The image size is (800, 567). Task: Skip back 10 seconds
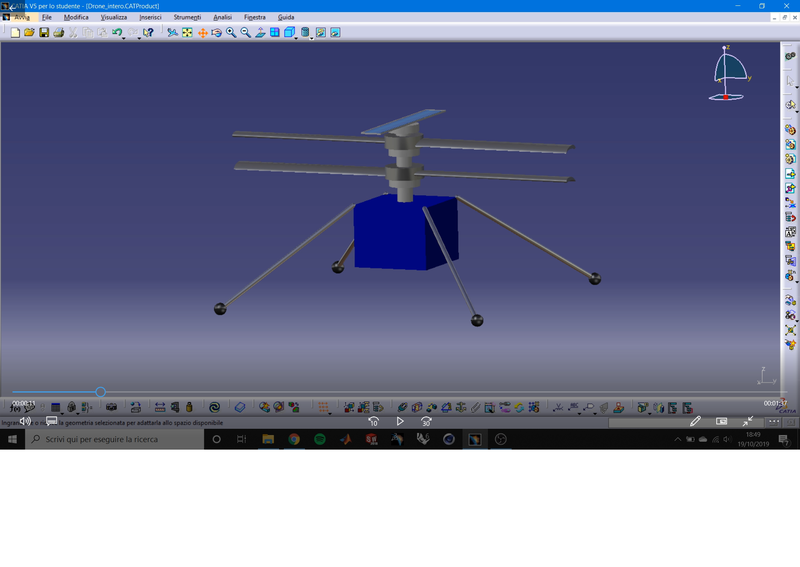(373, 421)
